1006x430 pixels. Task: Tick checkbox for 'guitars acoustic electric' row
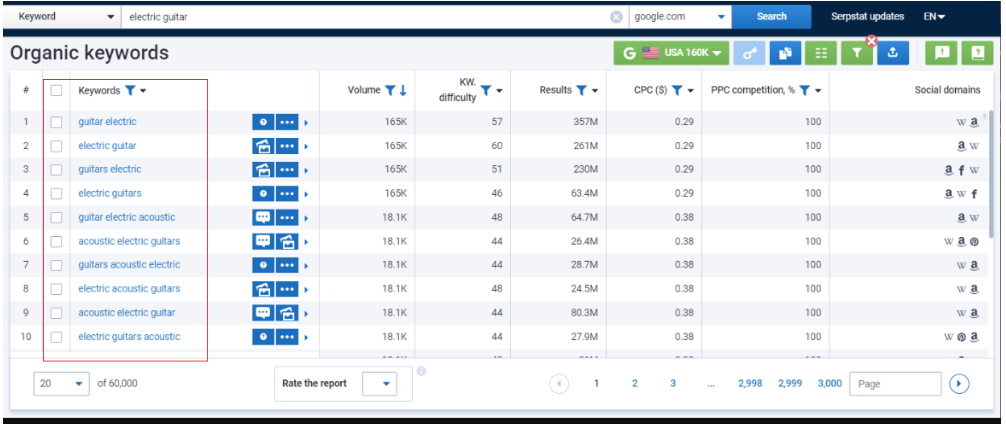56,265
